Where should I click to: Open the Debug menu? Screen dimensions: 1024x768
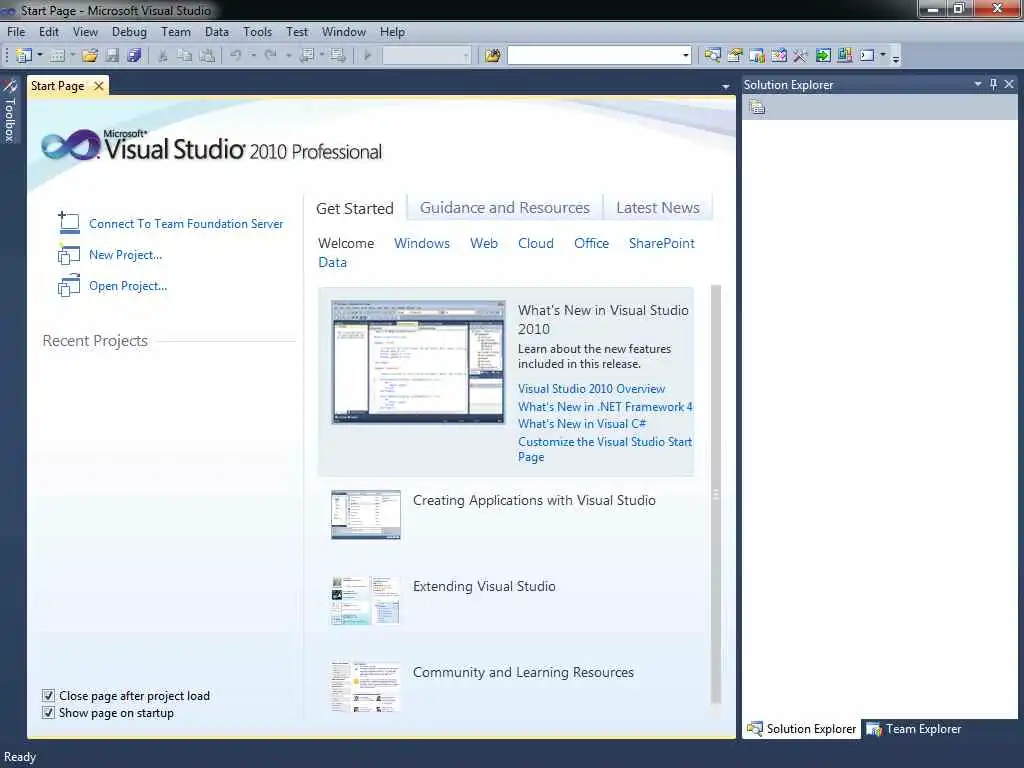[129, 31]
